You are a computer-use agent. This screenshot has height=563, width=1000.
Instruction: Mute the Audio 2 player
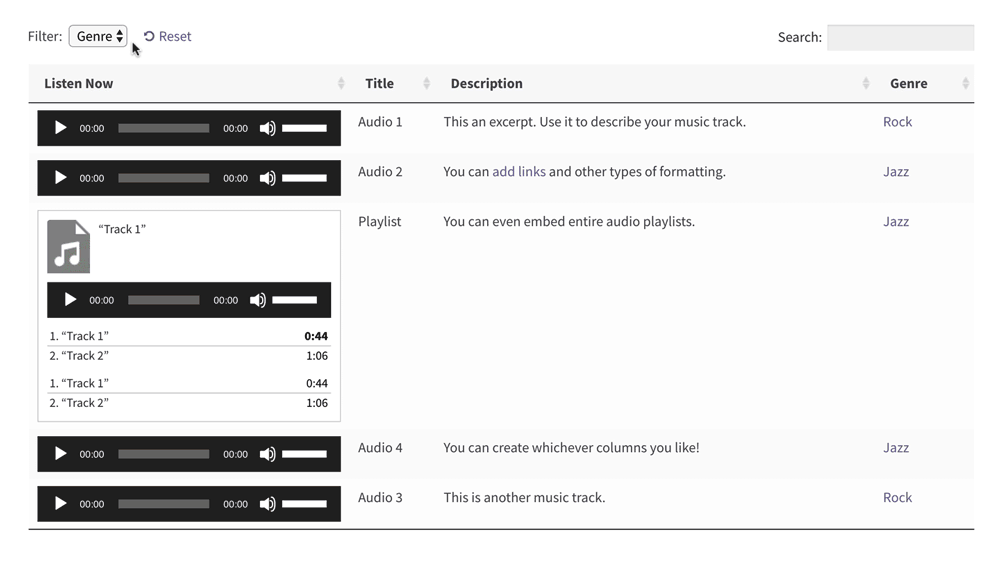267,178
